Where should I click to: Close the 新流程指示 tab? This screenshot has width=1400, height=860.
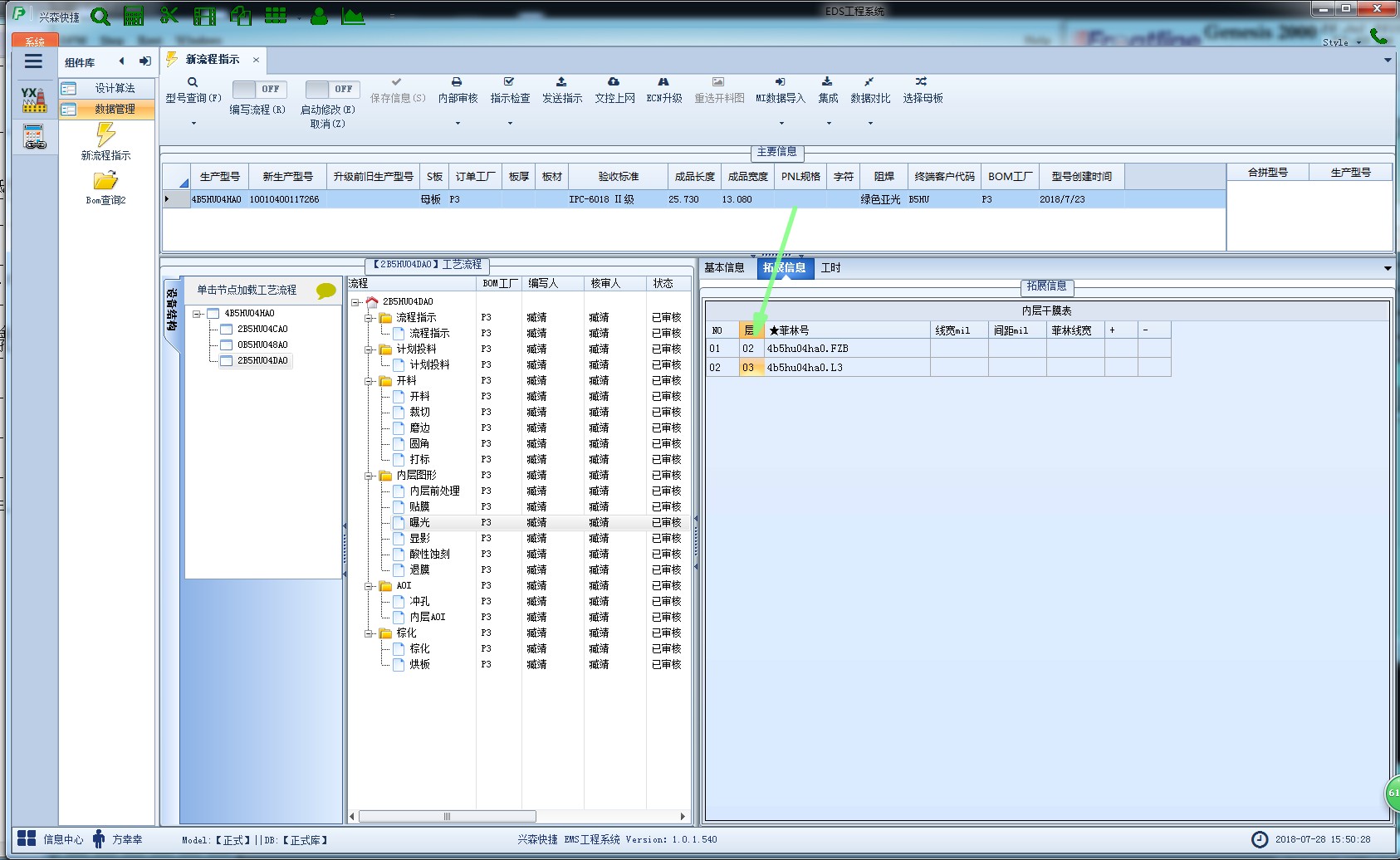point(256,60)
